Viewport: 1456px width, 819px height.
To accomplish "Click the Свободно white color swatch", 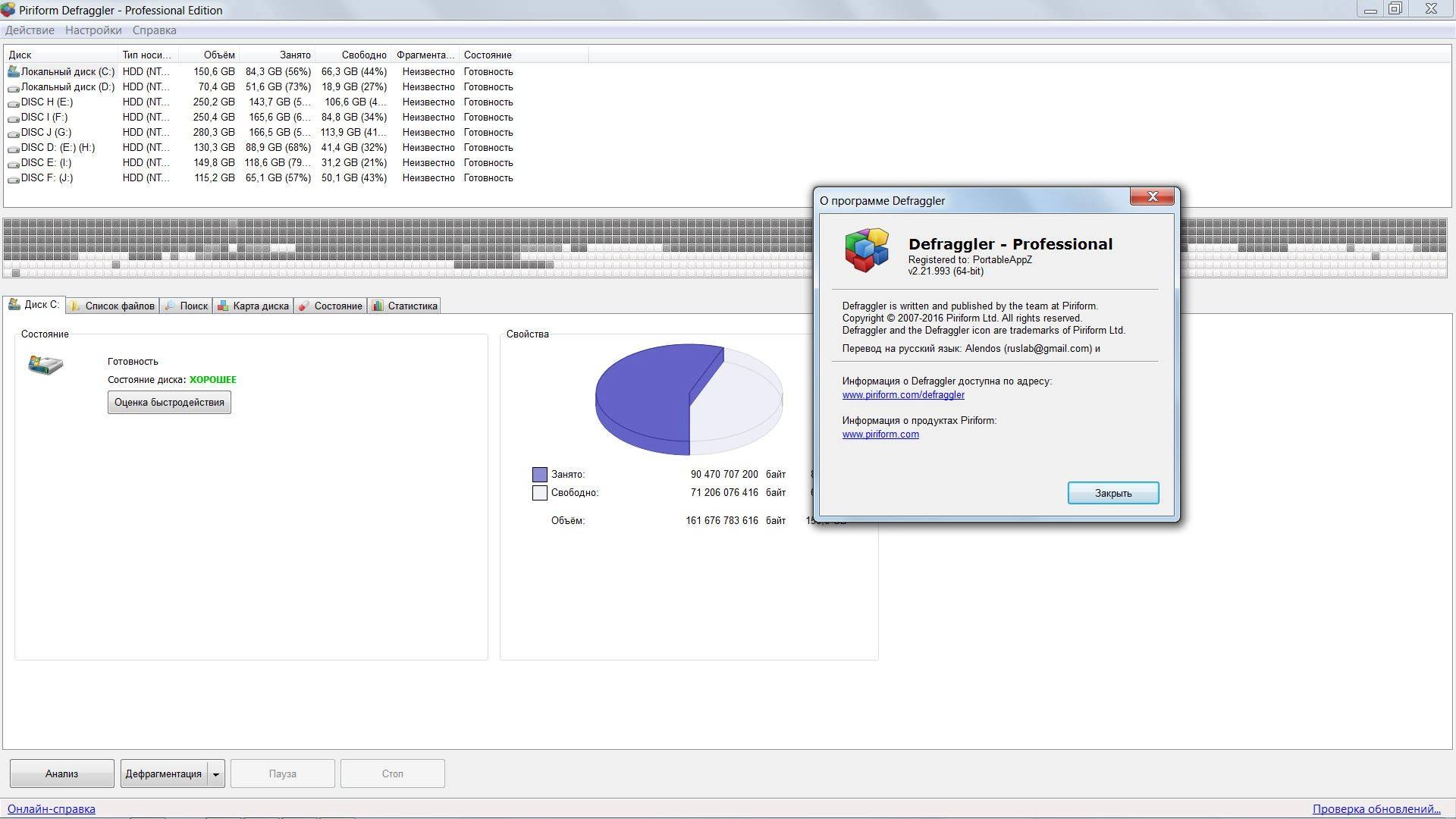I will tap(540, 493).
